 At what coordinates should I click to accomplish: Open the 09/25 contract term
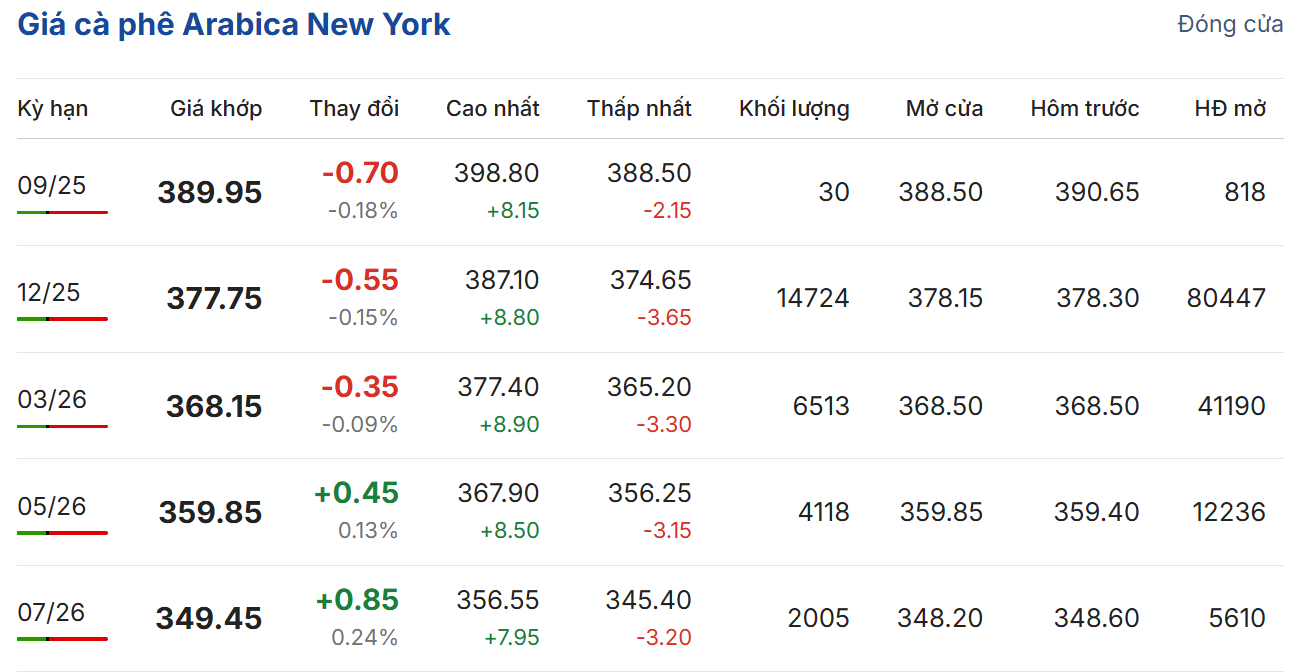pyautogui.click(x=52, y=185)
